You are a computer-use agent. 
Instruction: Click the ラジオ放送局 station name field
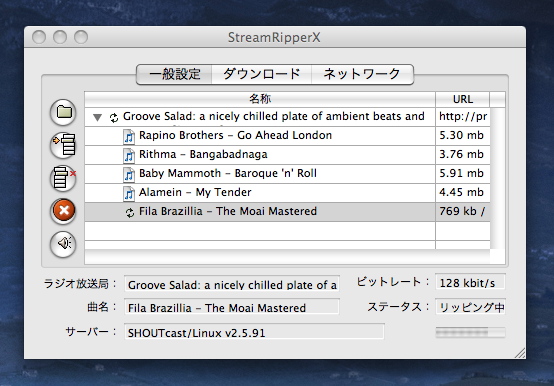coord(232,284)
